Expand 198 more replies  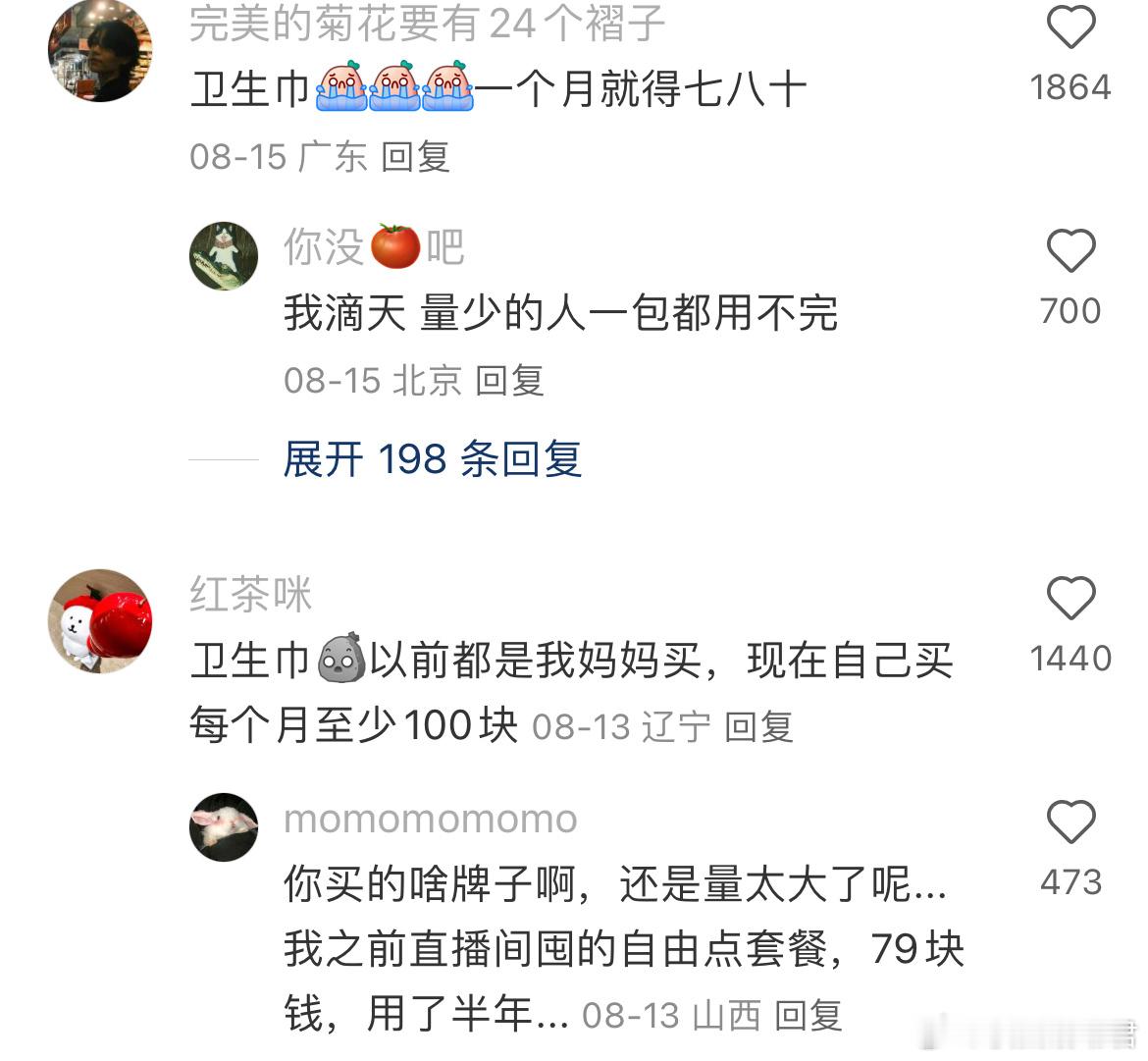[432, 459]
